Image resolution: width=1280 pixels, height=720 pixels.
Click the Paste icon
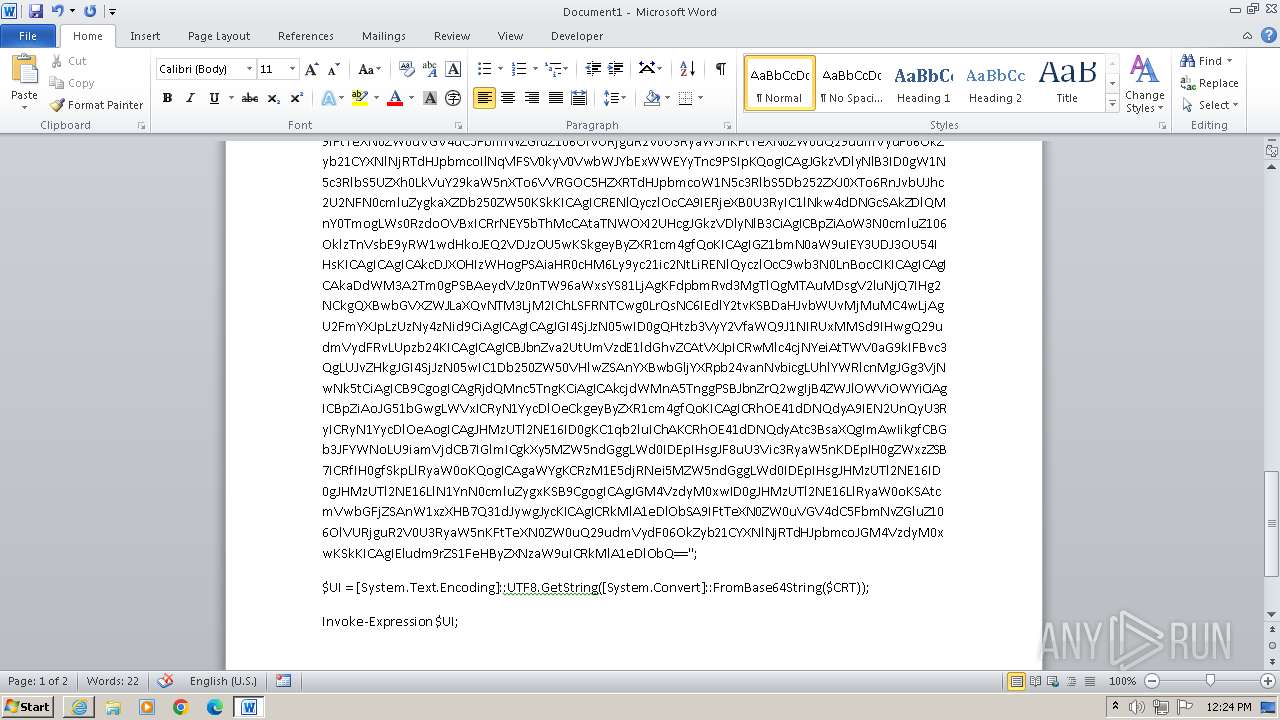pos(24,70)
